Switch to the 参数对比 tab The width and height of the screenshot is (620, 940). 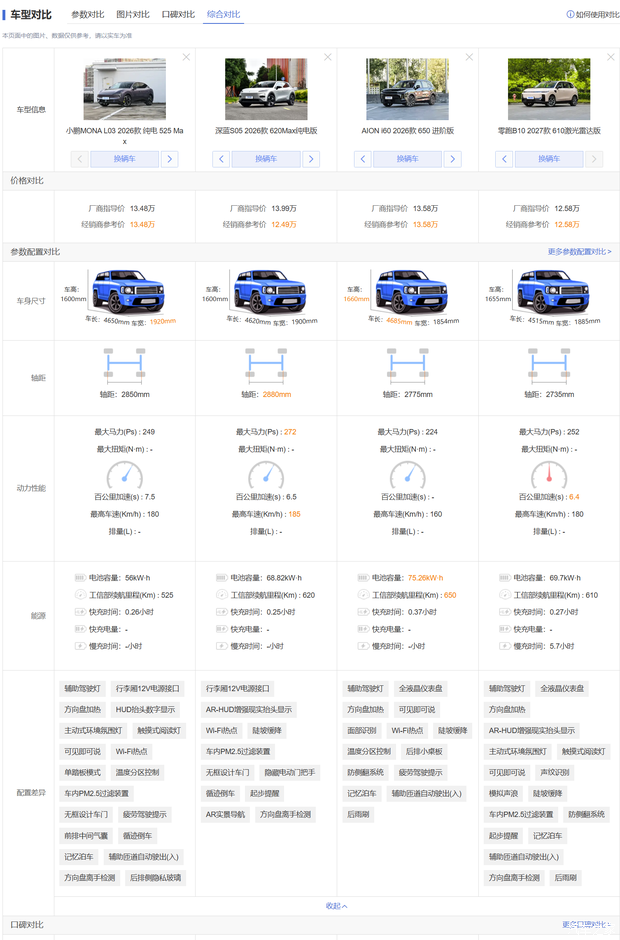tap(88, 14)
